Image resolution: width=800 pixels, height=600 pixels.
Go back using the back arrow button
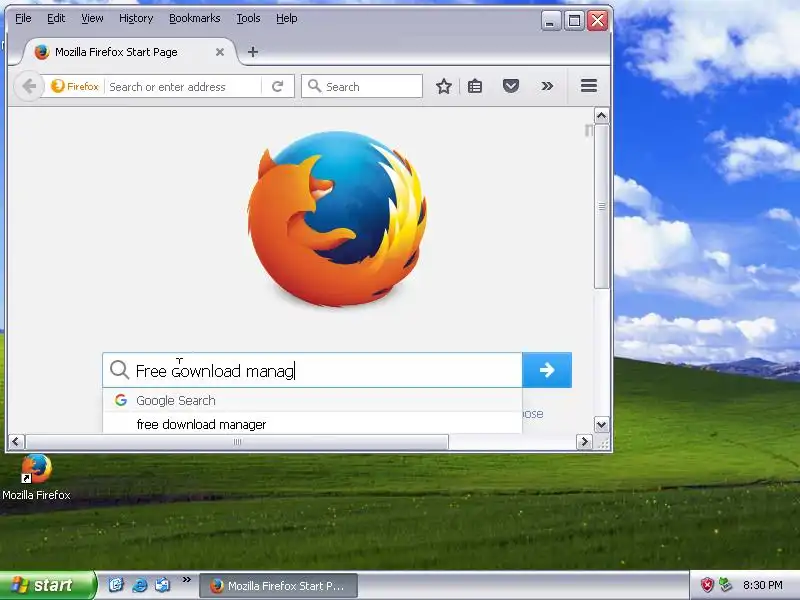tap(29, 86)
